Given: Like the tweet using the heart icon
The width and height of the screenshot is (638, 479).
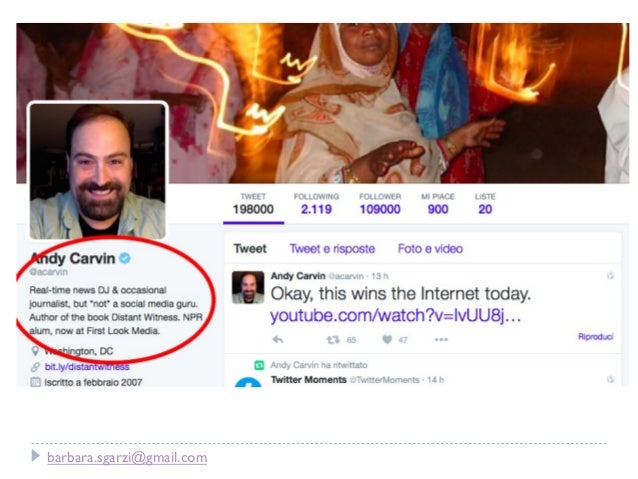Looking at the screenshot, I should tap(387, 339).
